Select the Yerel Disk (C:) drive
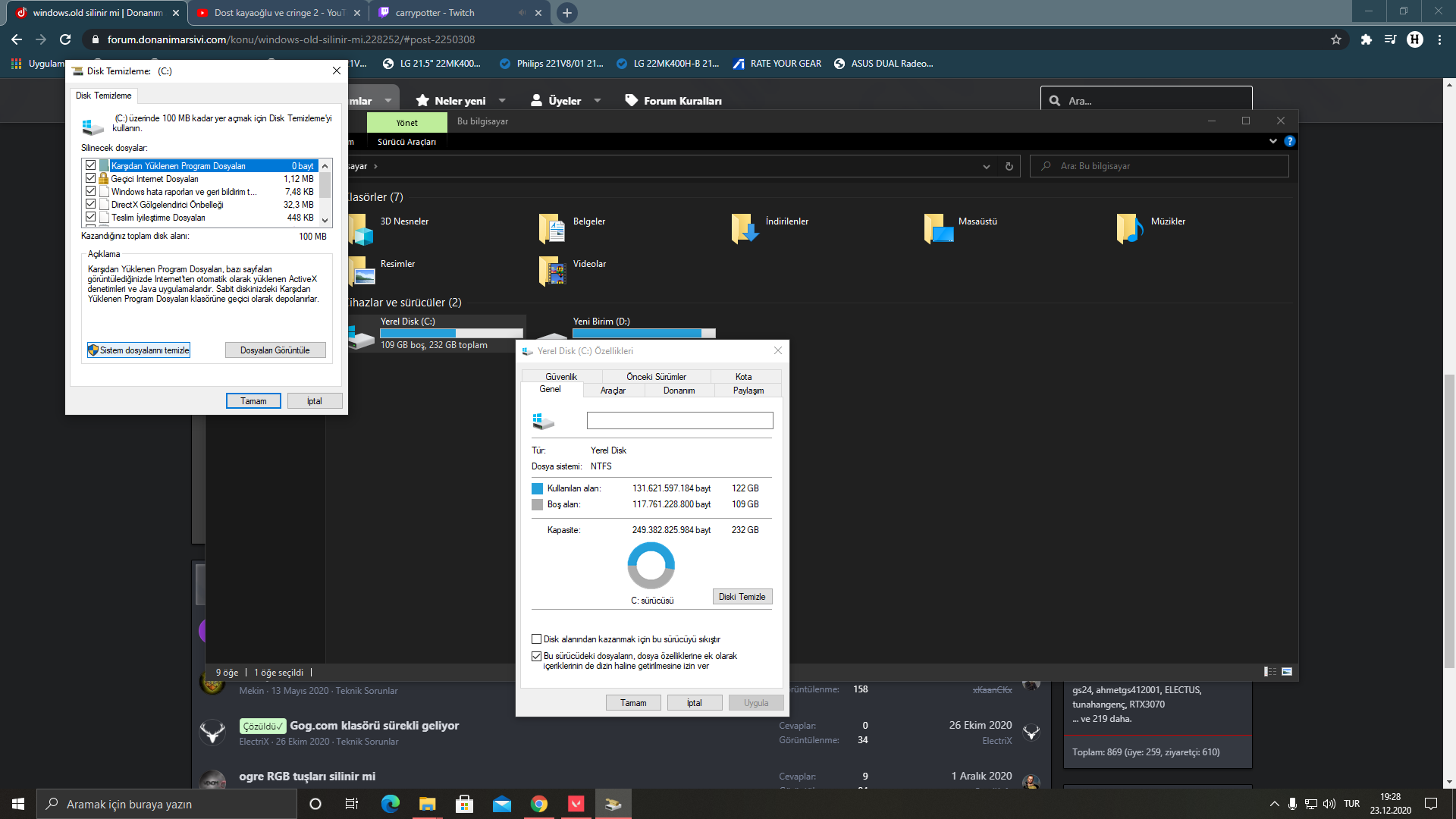Screen dimensions: 1456x819 pyautogui.click(x=436, y=334)
